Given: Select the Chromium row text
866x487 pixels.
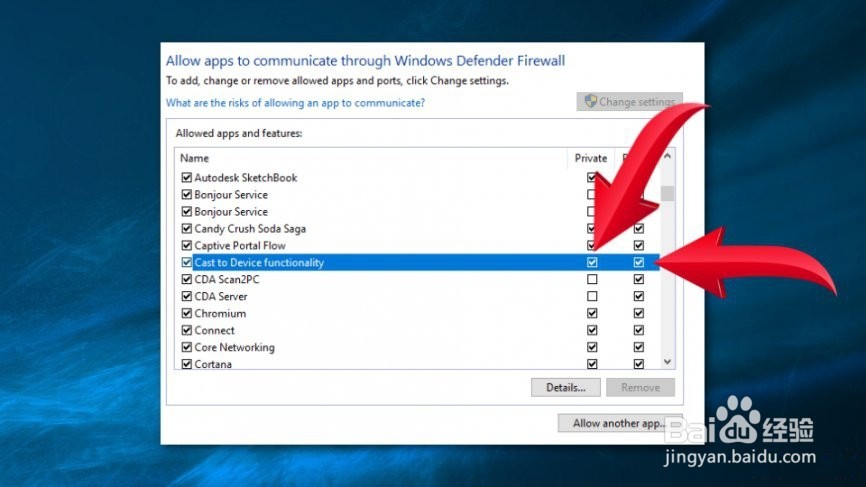Looking at the screenshot, I should (220, 314).
